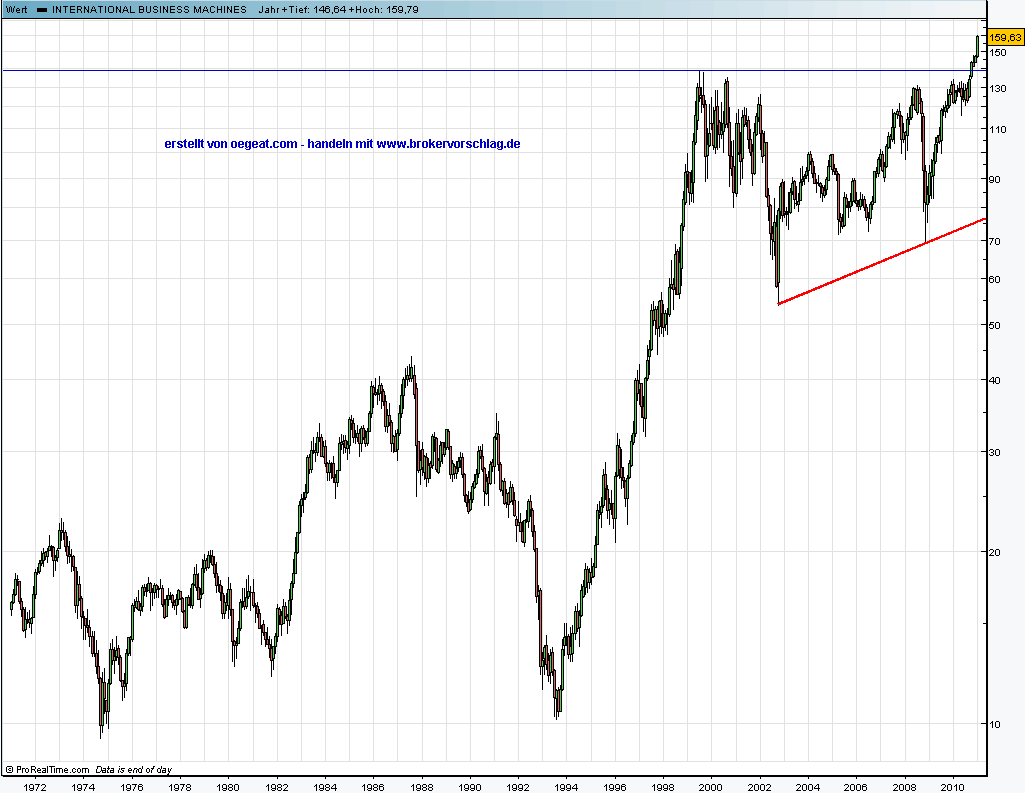Select the red rising trendline
1025x793 pixels.
(x=882, y=262)
